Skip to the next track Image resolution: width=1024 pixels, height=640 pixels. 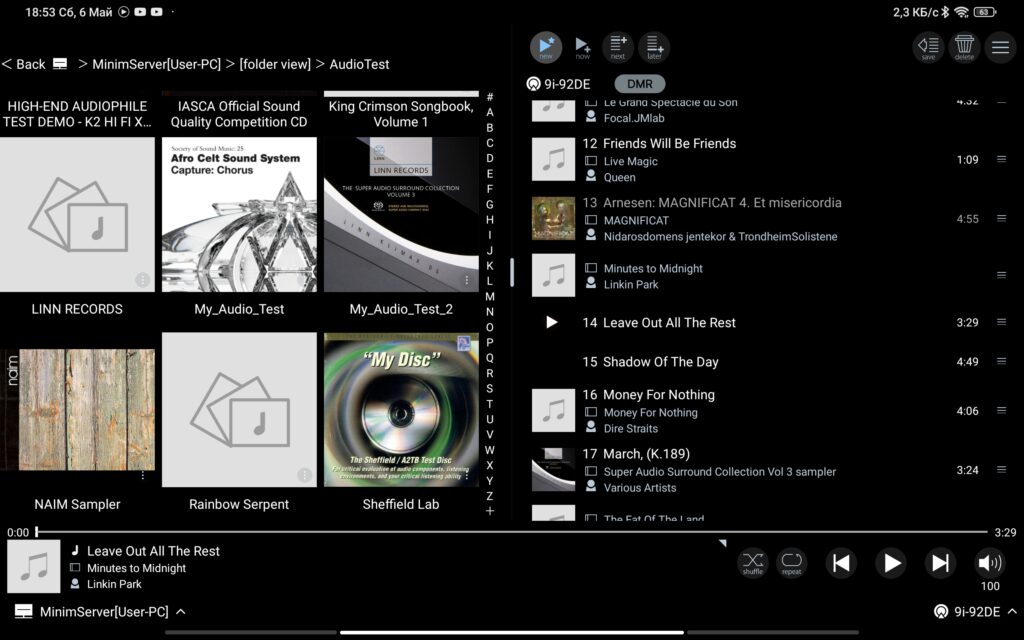tap(940, 562)
